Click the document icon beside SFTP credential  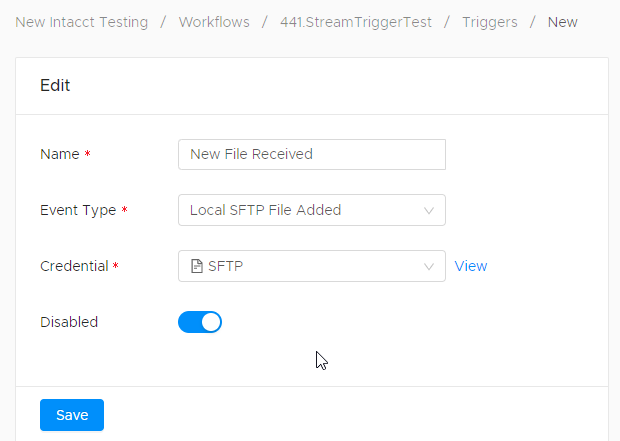(x=197, y=266)
